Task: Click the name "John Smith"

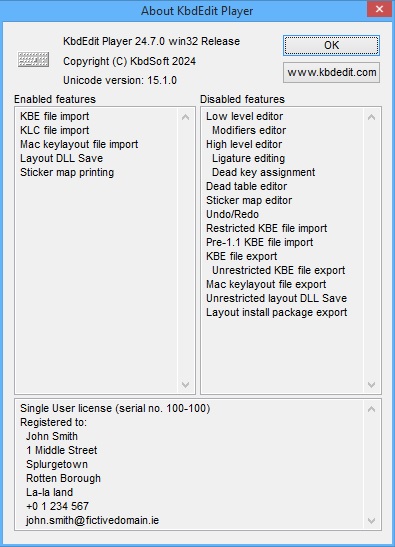Action: (x=52, y=436)
